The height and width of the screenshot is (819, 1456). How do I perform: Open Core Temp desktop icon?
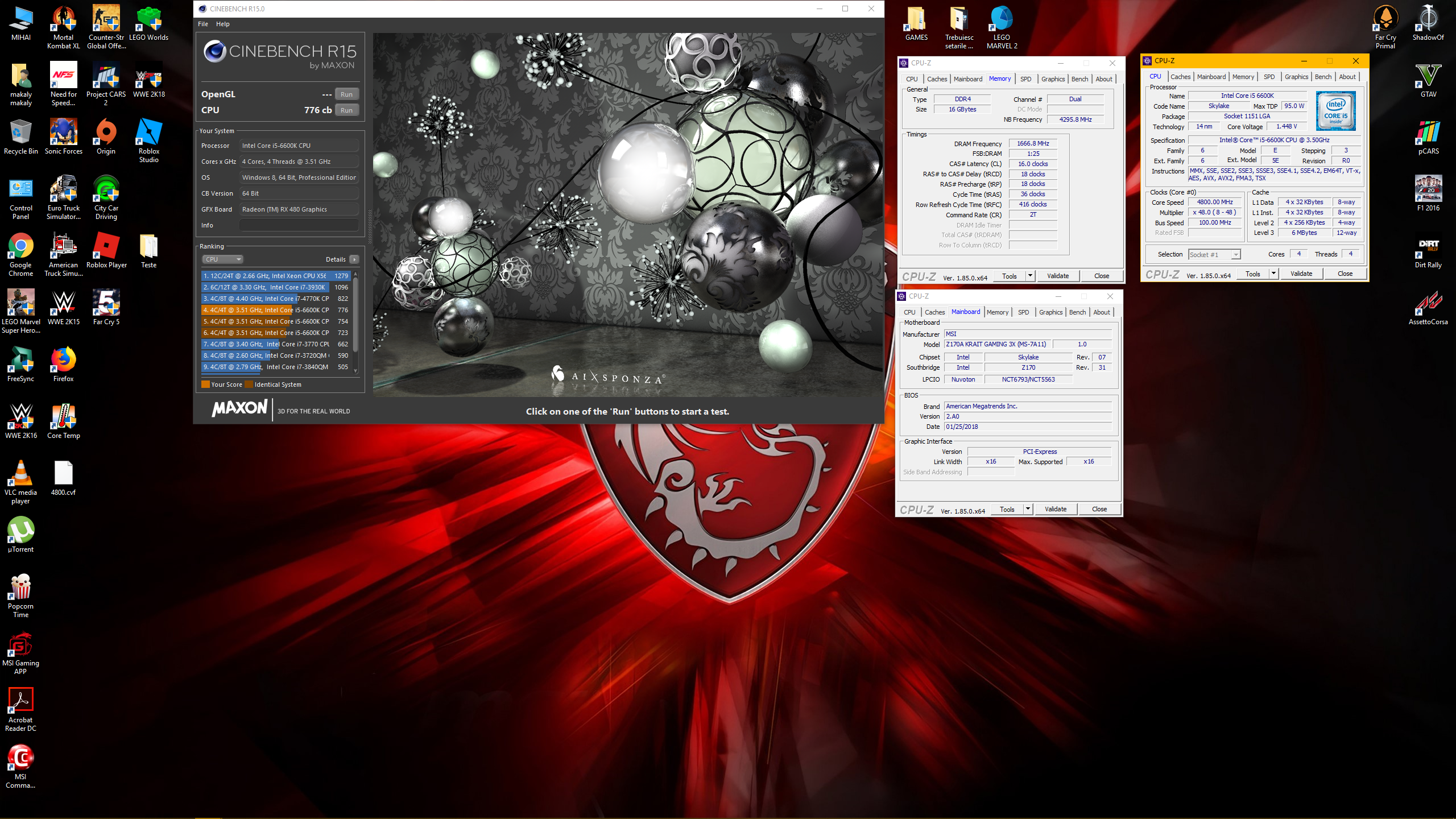pos(63,421)
